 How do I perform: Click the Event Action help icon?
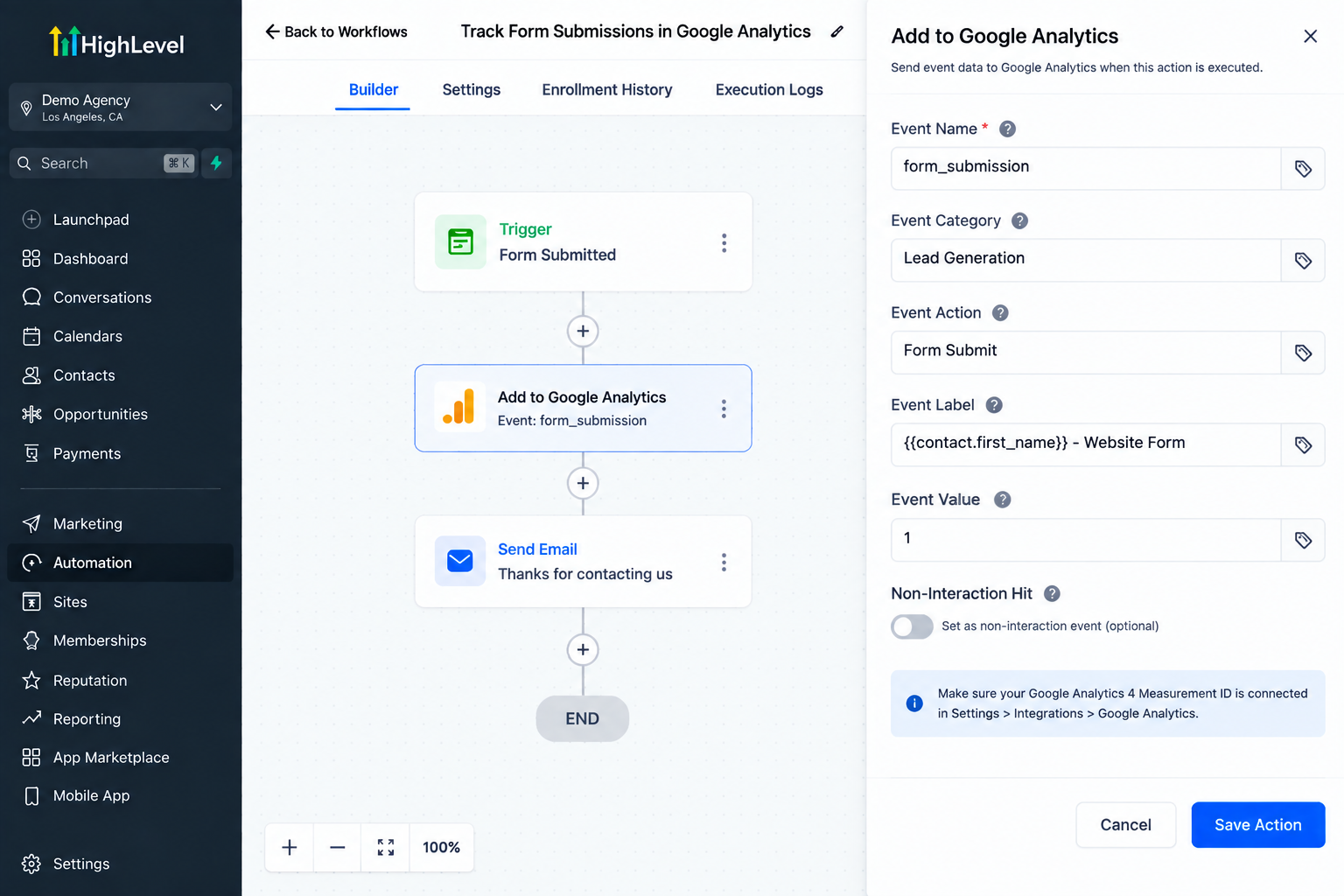1000,312
